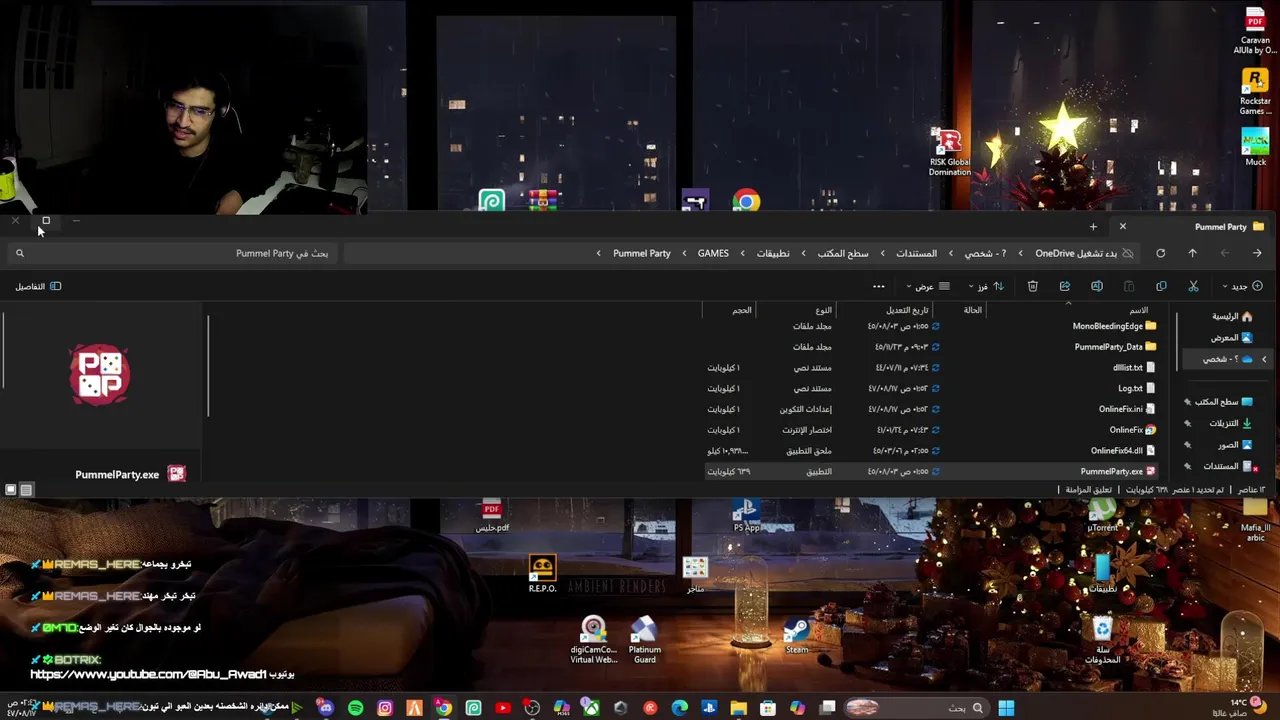Open Desktop (سطح المكتب) in navigation pane
The width and height of the screenshot is (1280, 720).
coord(1223,402)
